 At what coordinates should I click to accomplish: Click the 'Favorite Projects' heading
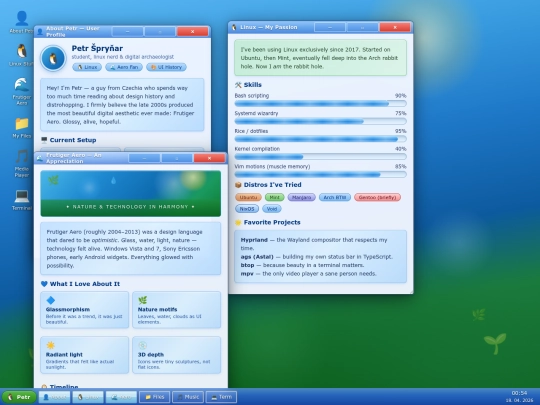coord(272,222)
